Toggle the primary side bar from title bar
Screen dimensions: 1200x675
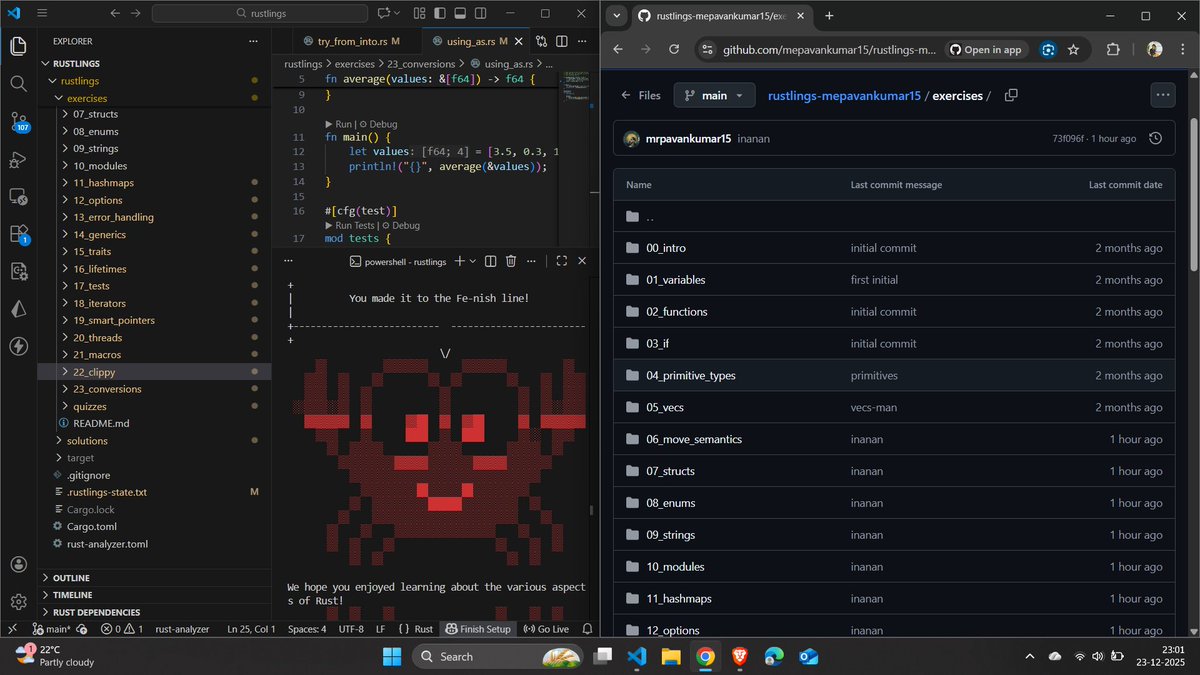[x=439, y=14]
